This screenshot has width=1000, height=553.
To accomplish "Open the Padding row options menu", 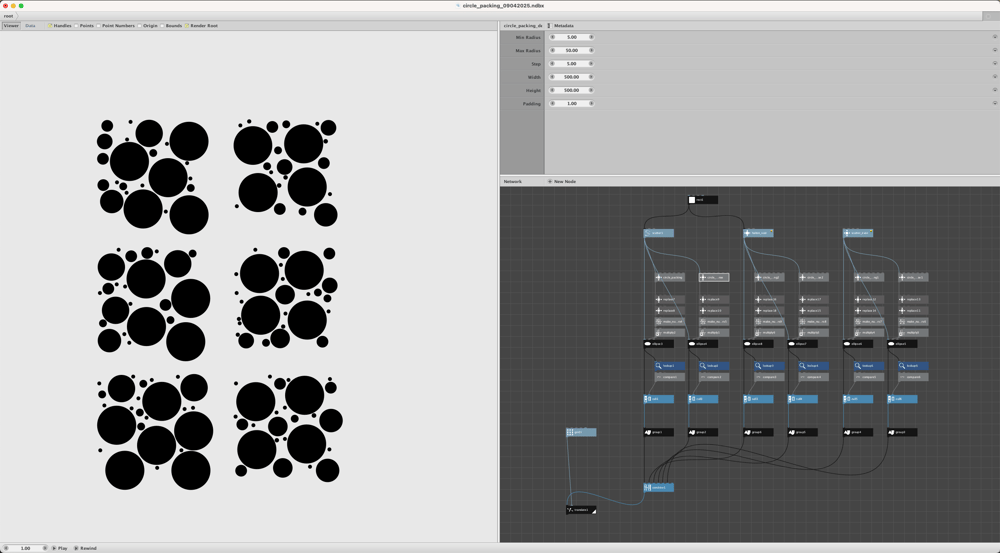I will pyautogui.click(x=994, y=103).
